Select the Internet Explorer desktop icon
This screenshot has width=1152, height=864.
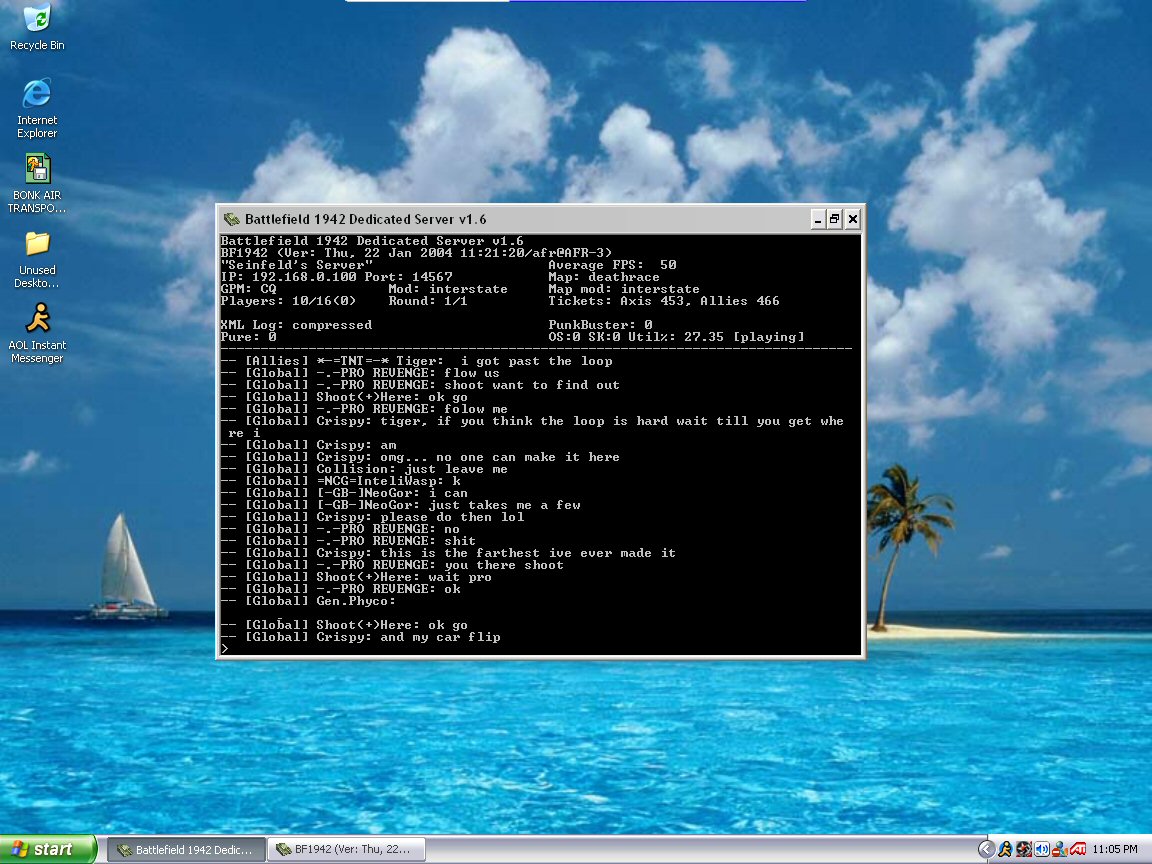coord(37,108)
